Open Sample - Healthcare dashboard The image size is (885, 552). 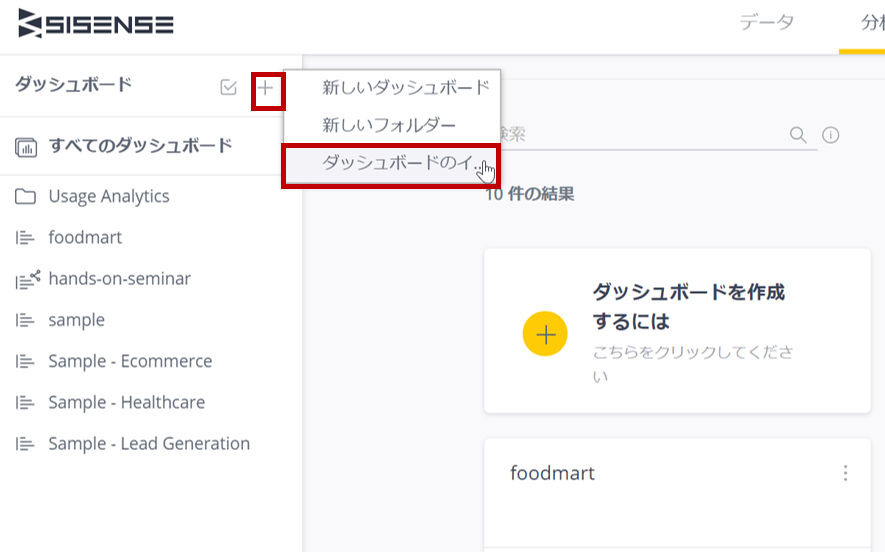pyautogui.click(x=126, y=402)
